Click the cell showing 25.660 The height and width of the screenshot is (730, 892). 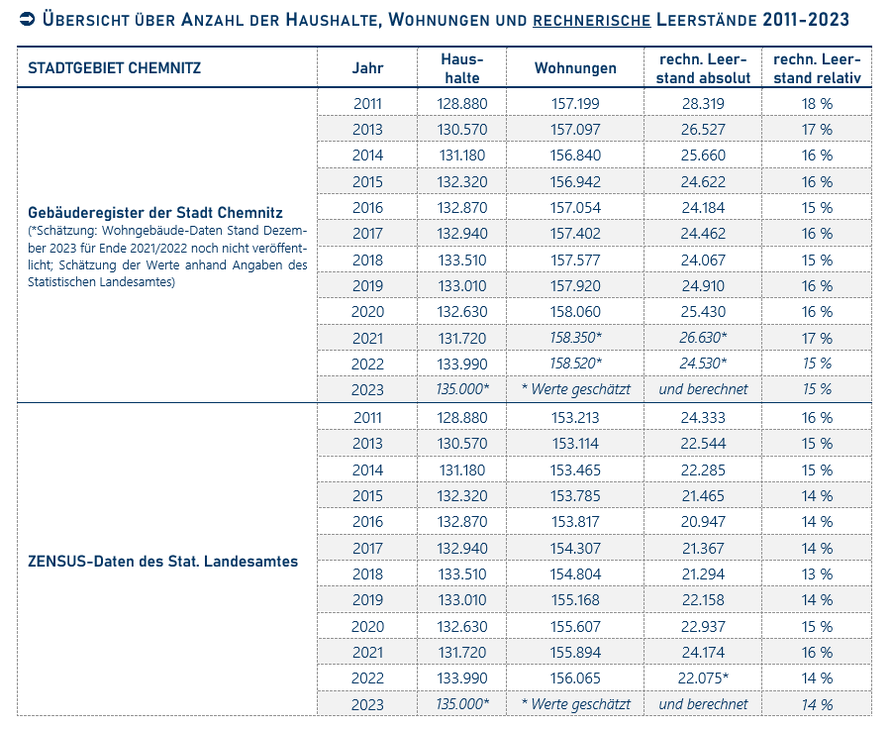[703, 155]
